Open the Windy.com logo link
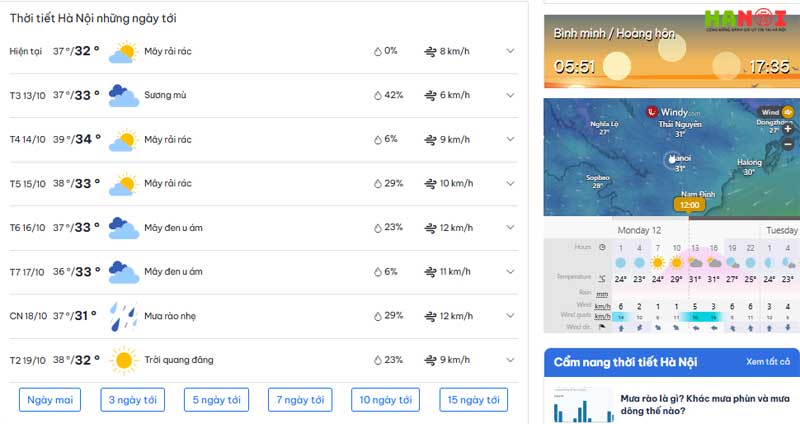Viewport: 800px width, 424px height. pos(673,112)
